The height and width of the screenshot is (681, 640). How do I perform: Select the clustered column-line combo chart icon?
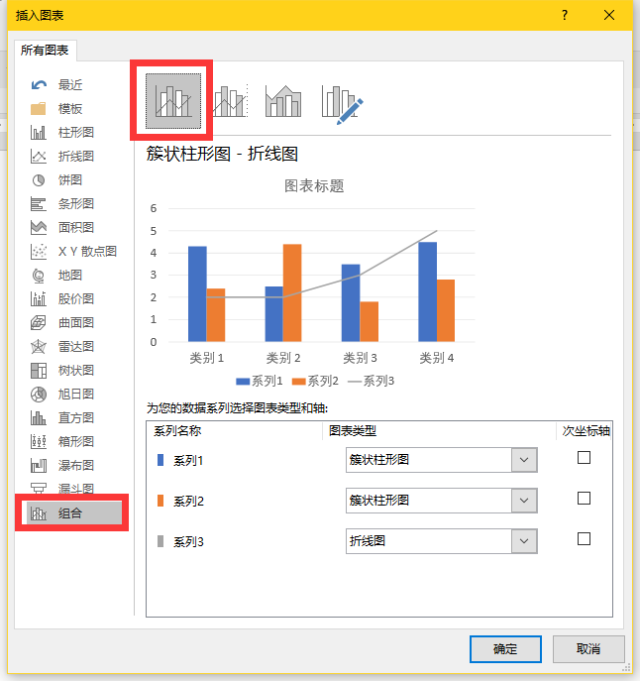tap(173, 101)
